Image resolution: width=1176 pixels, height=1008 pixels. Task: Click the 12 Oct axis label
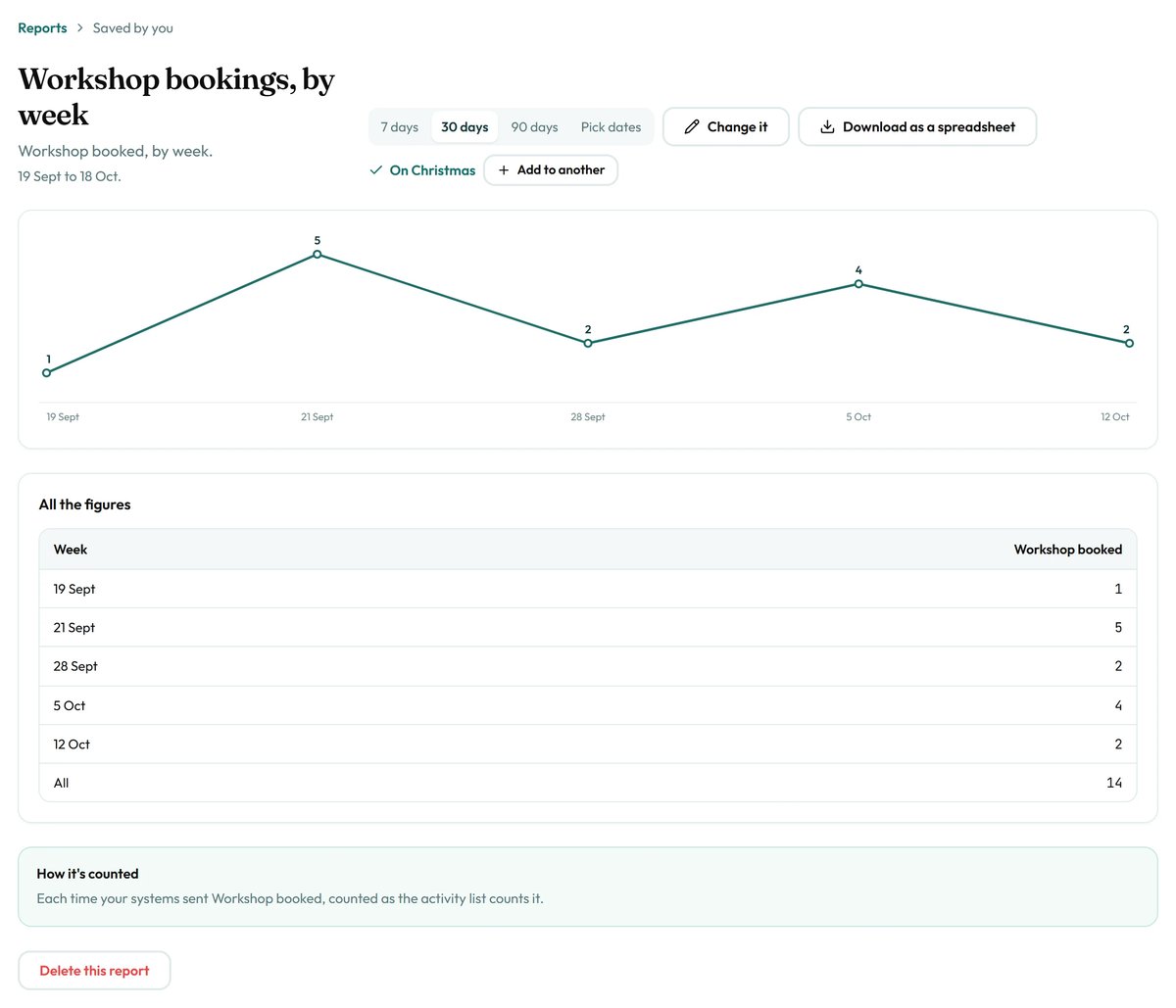1114,417
